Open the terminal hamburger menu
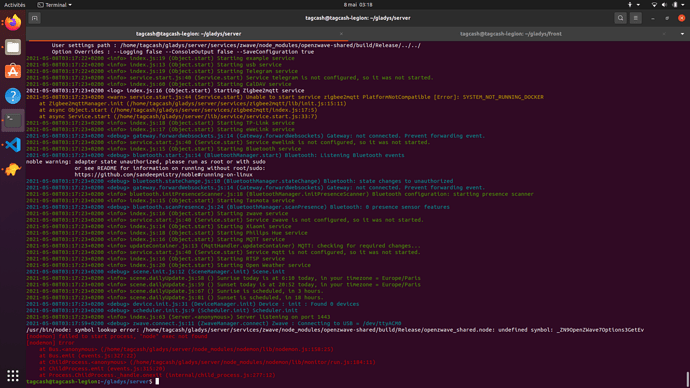Screen dimensions: 690x388 [x=635, y=18]
